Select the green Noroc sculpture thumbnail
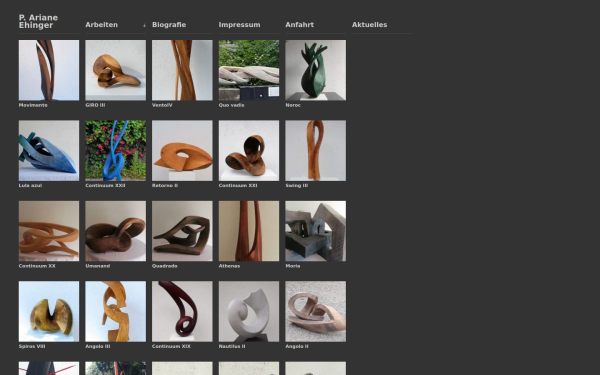Viewport: 600px width, 375px height. [315, 70]
